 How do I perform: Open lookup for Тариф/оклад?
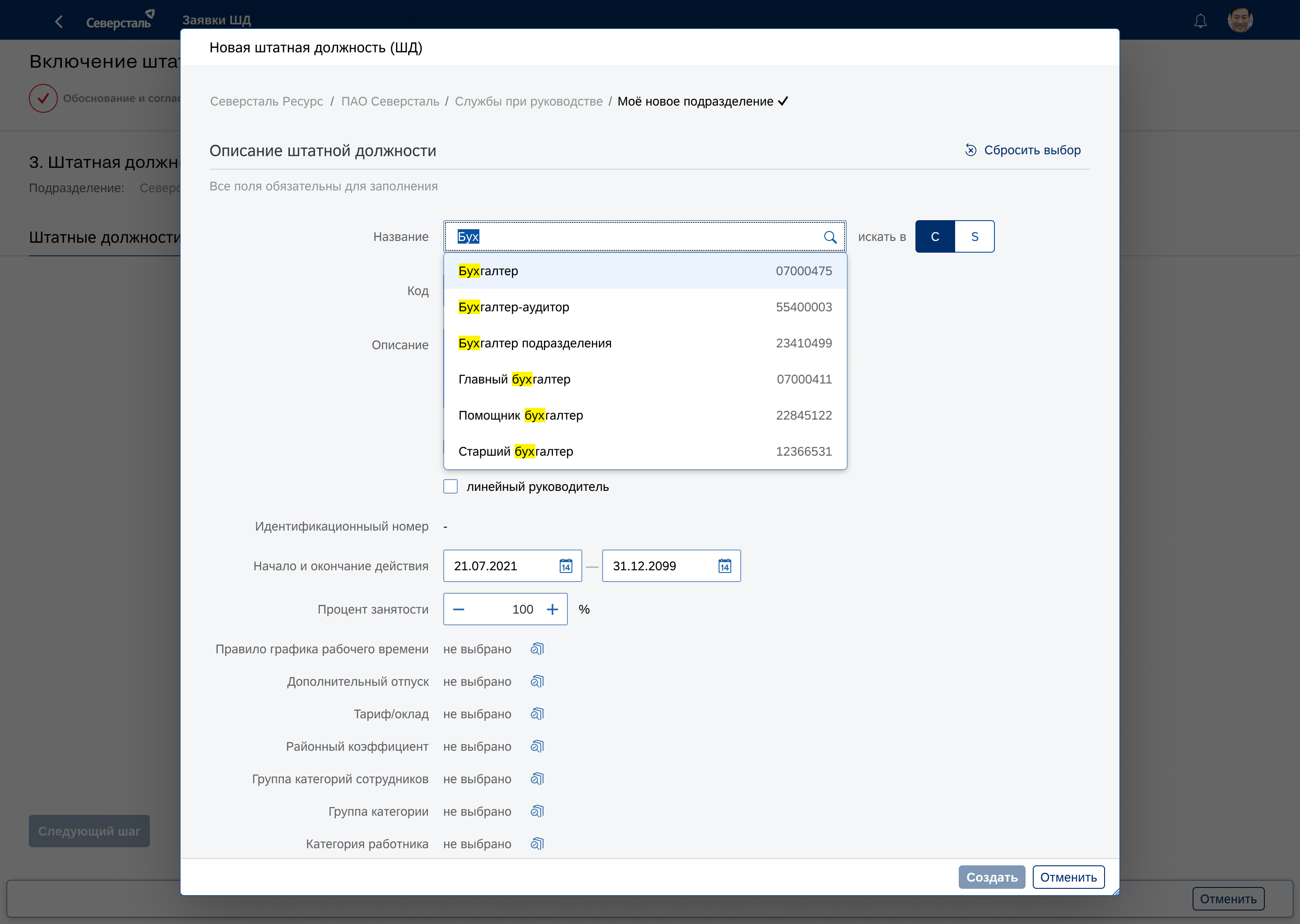point(537,714)
